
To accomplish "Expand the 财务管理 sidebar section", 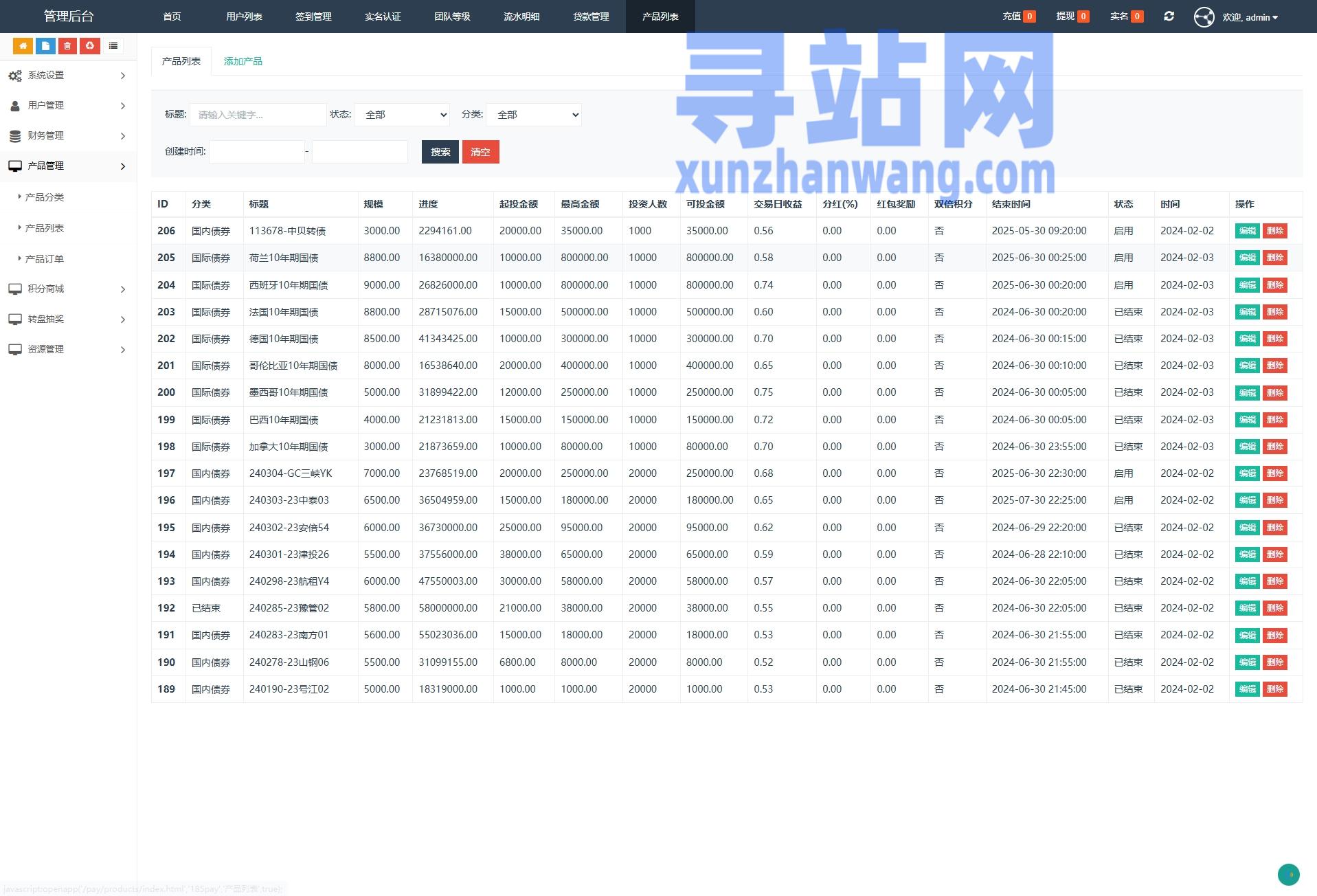I will coord(68,136).
